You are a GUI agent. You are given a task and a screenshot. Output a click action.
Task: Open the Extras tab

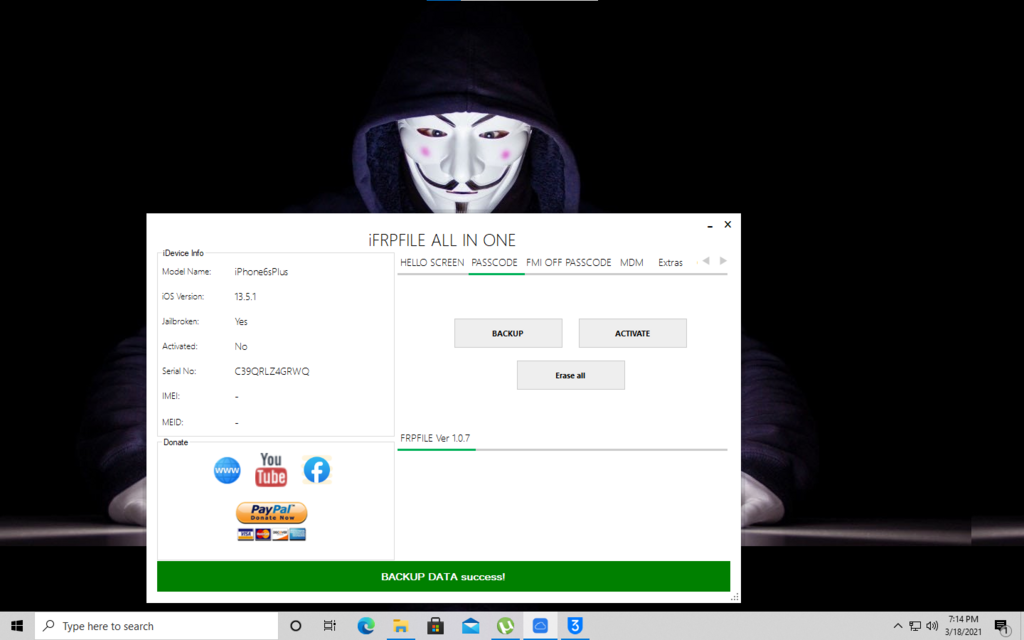pos(670,263)
